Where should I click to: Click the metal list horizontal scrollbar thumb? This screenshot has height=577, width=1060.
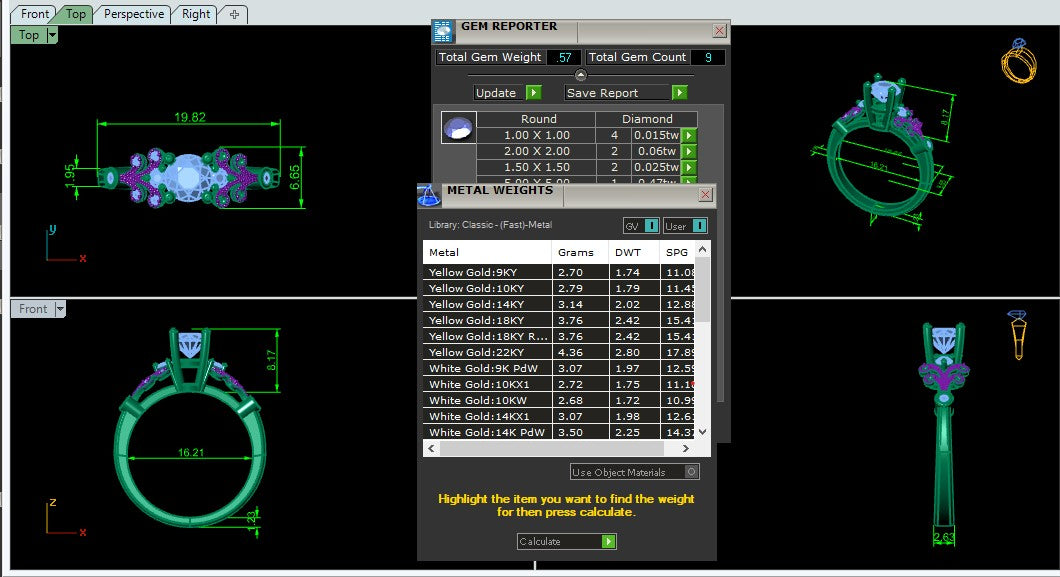tap(552, 448)
